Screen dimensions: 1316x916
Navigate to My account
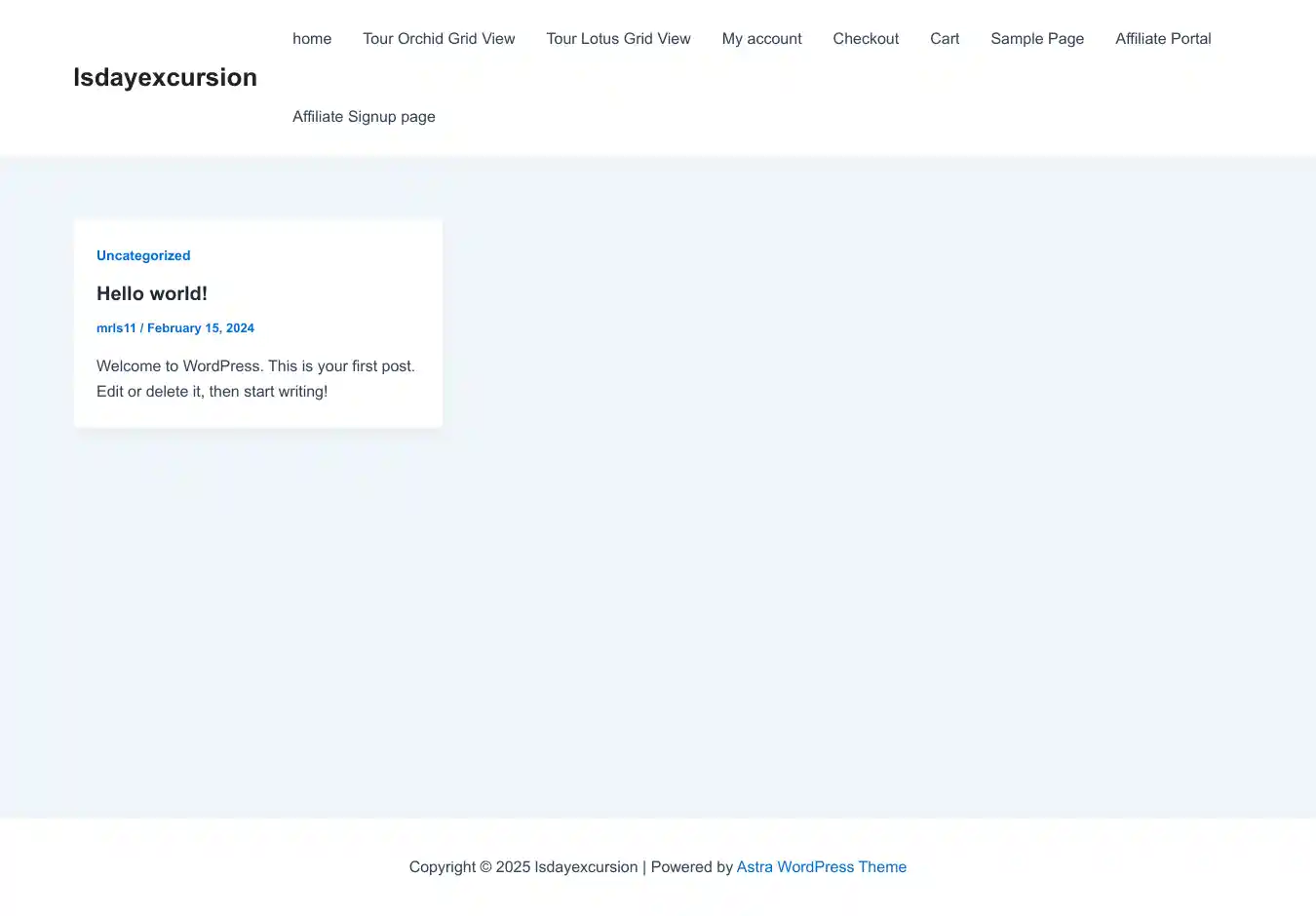pyautogui.click(x=761, y=39)
